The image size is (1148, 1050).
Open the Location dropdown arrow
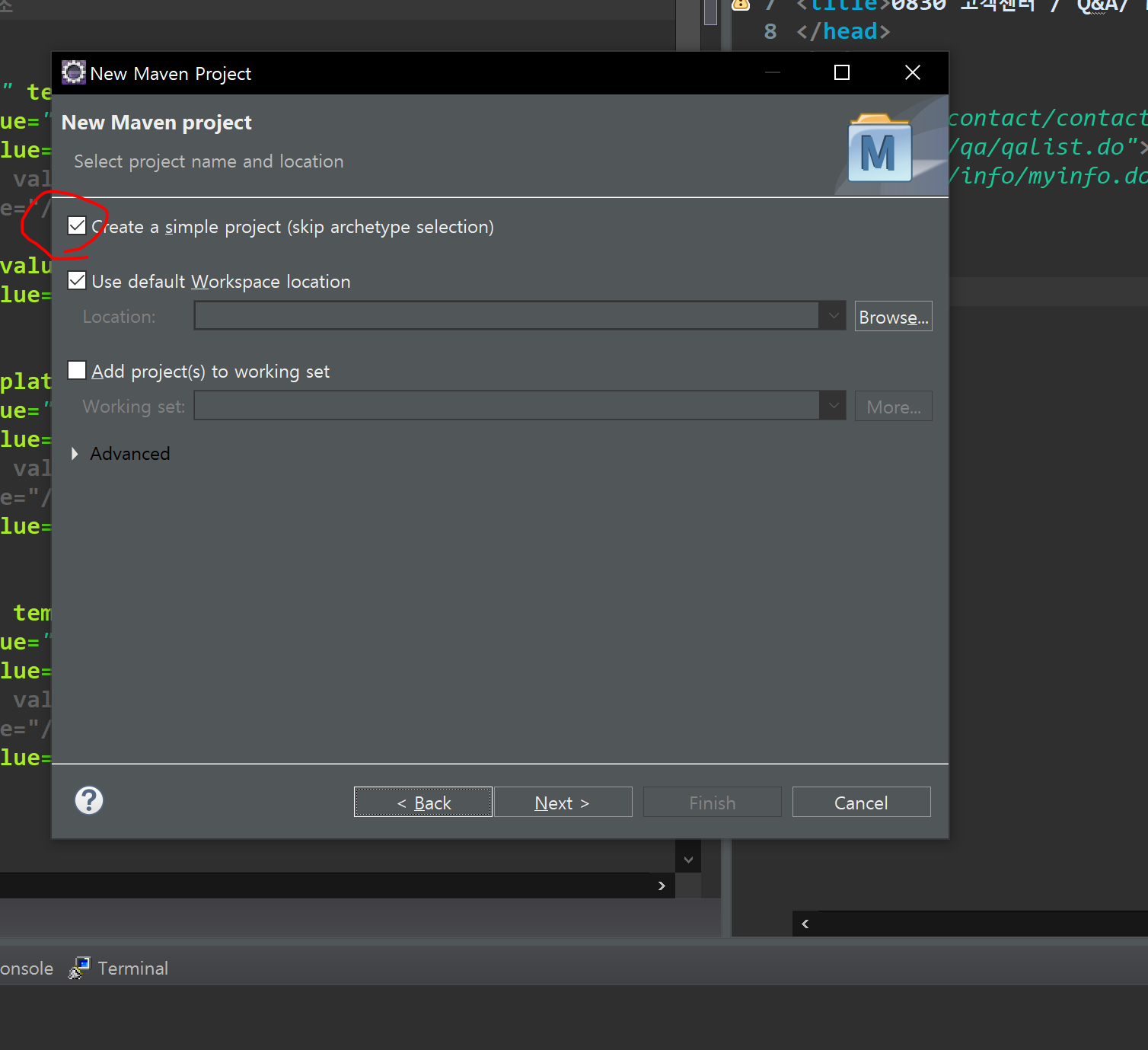[833, 315]
